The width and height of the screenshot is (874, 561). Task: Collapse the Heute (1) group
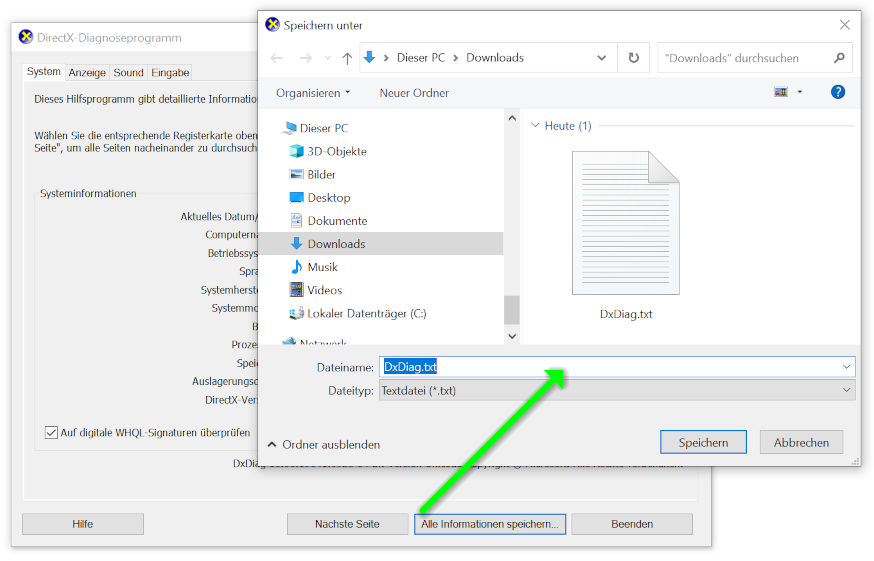536,125
